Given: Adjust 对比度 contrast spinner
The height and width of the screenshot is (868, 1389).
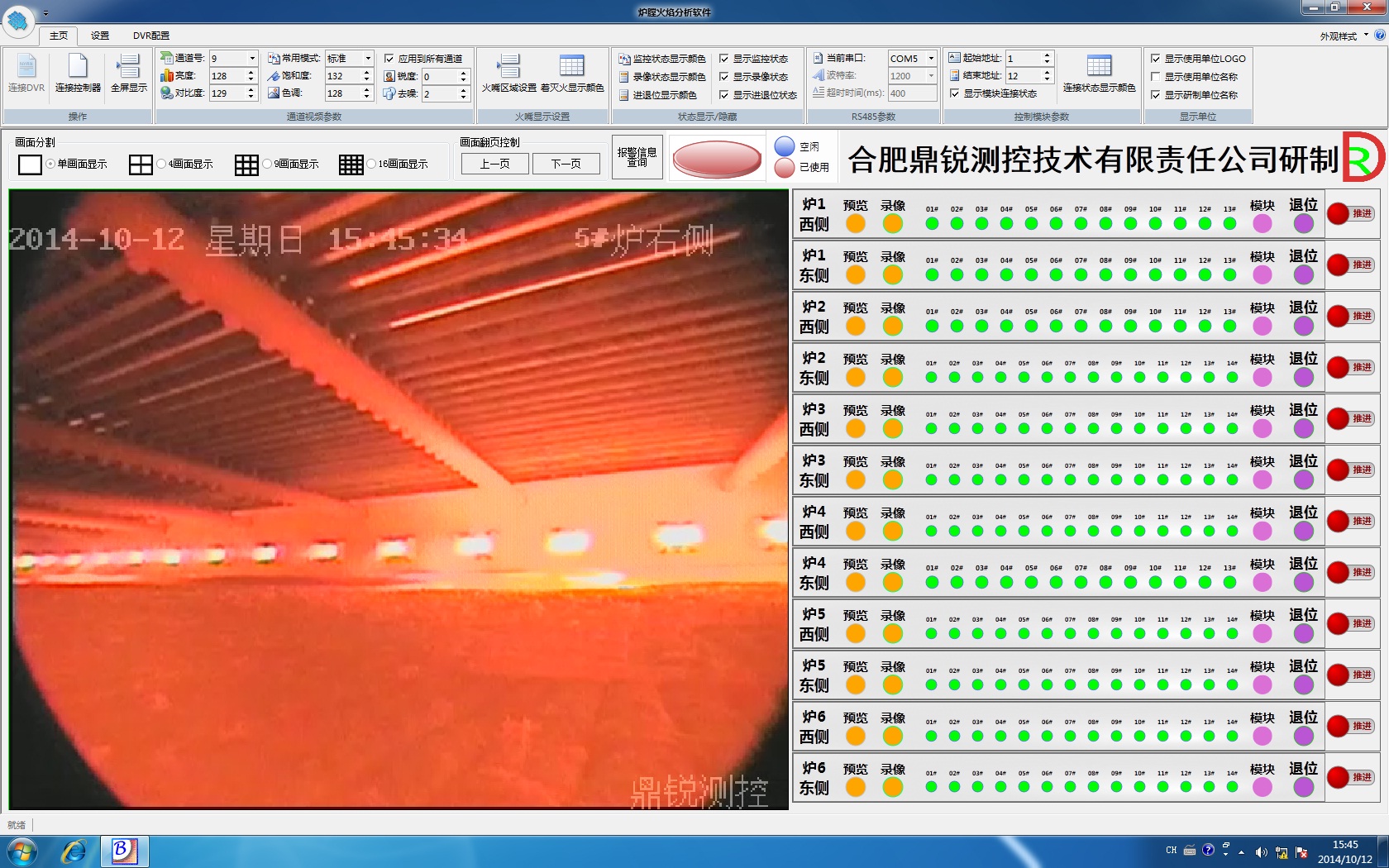Looking at the screenshot, I should click(251, 93).
